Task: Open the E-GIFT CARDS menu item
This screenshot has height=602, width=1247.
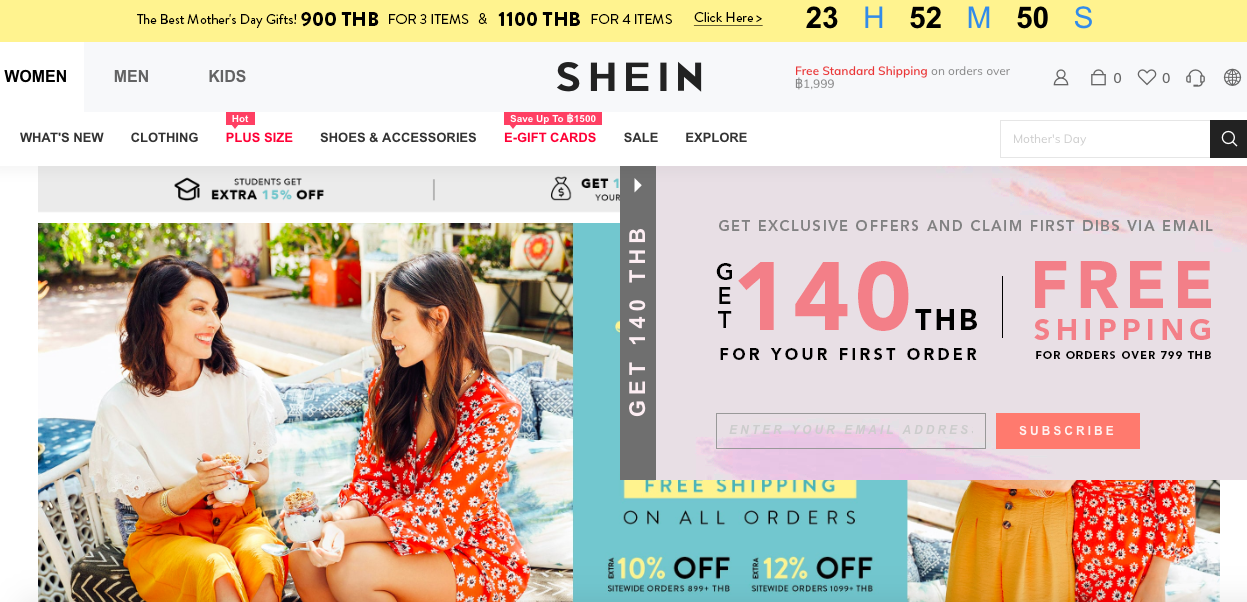Action: point(550,138)
